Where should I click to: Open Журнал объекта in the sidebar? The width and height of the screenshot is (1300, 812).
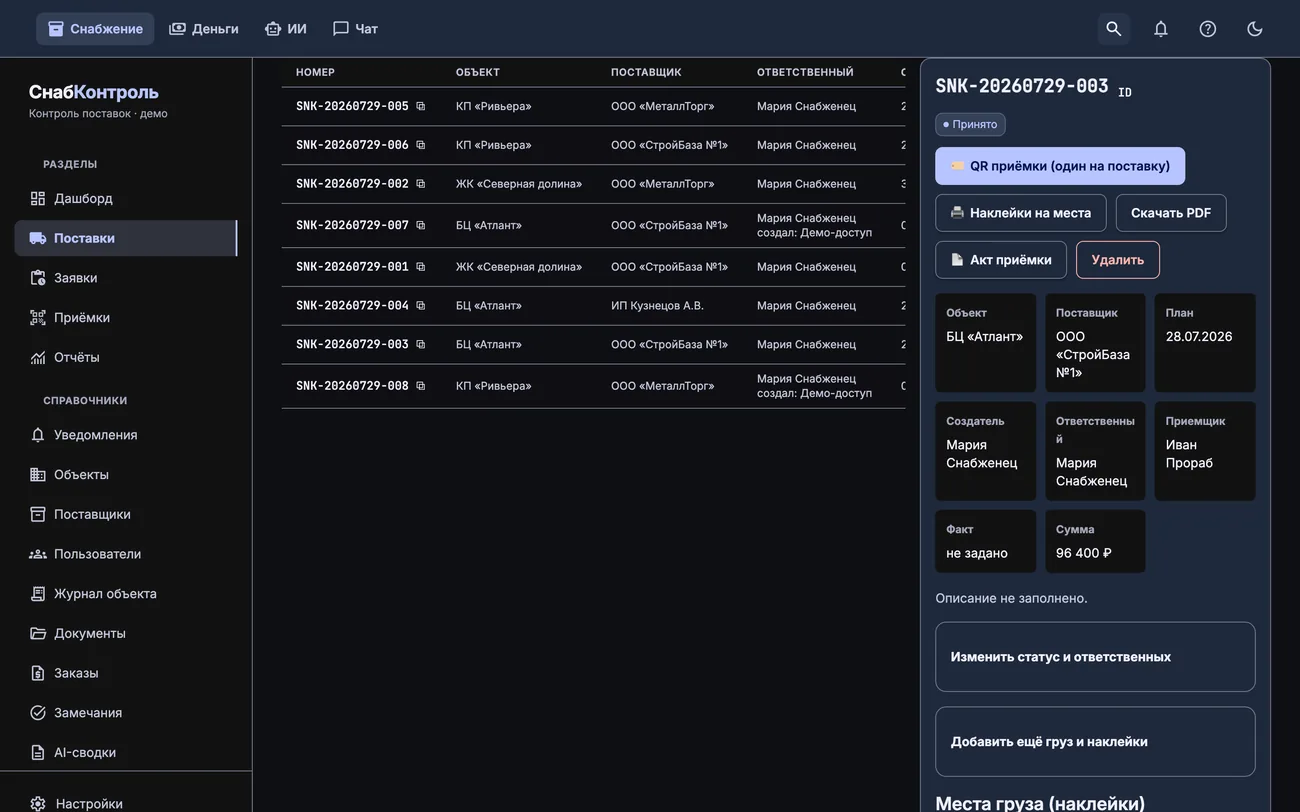click(125, 594)
